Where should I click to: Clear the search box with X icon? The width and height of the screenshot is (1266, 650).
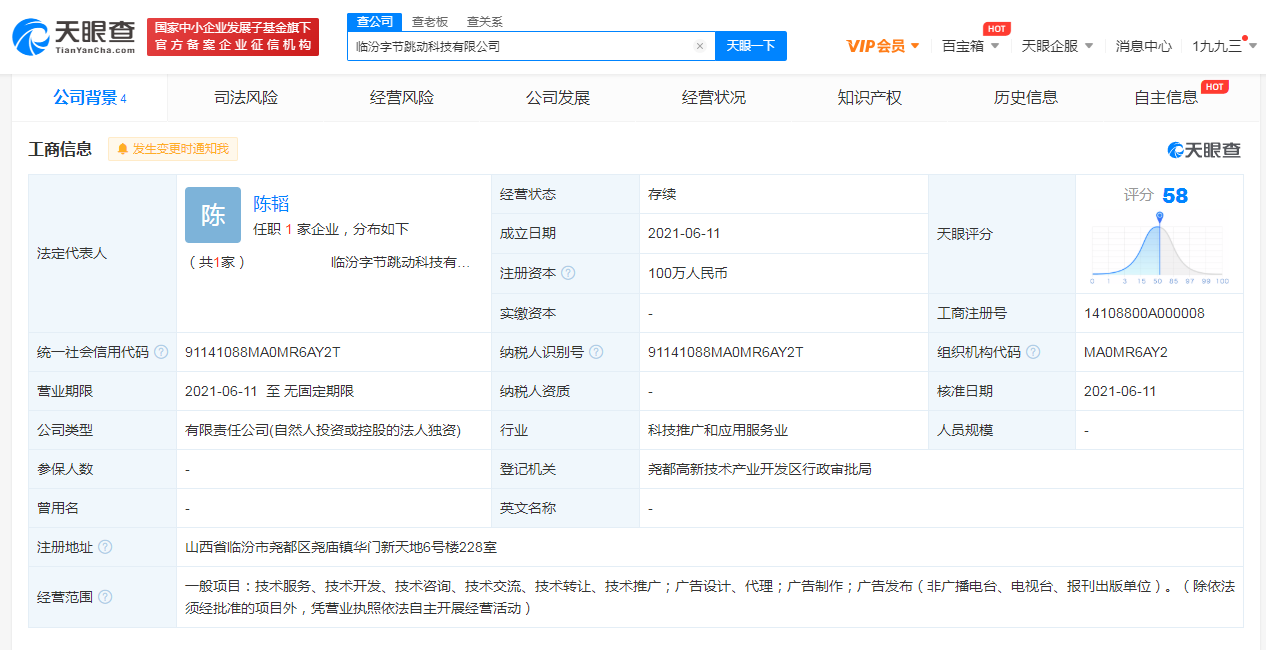coord(699,46)
